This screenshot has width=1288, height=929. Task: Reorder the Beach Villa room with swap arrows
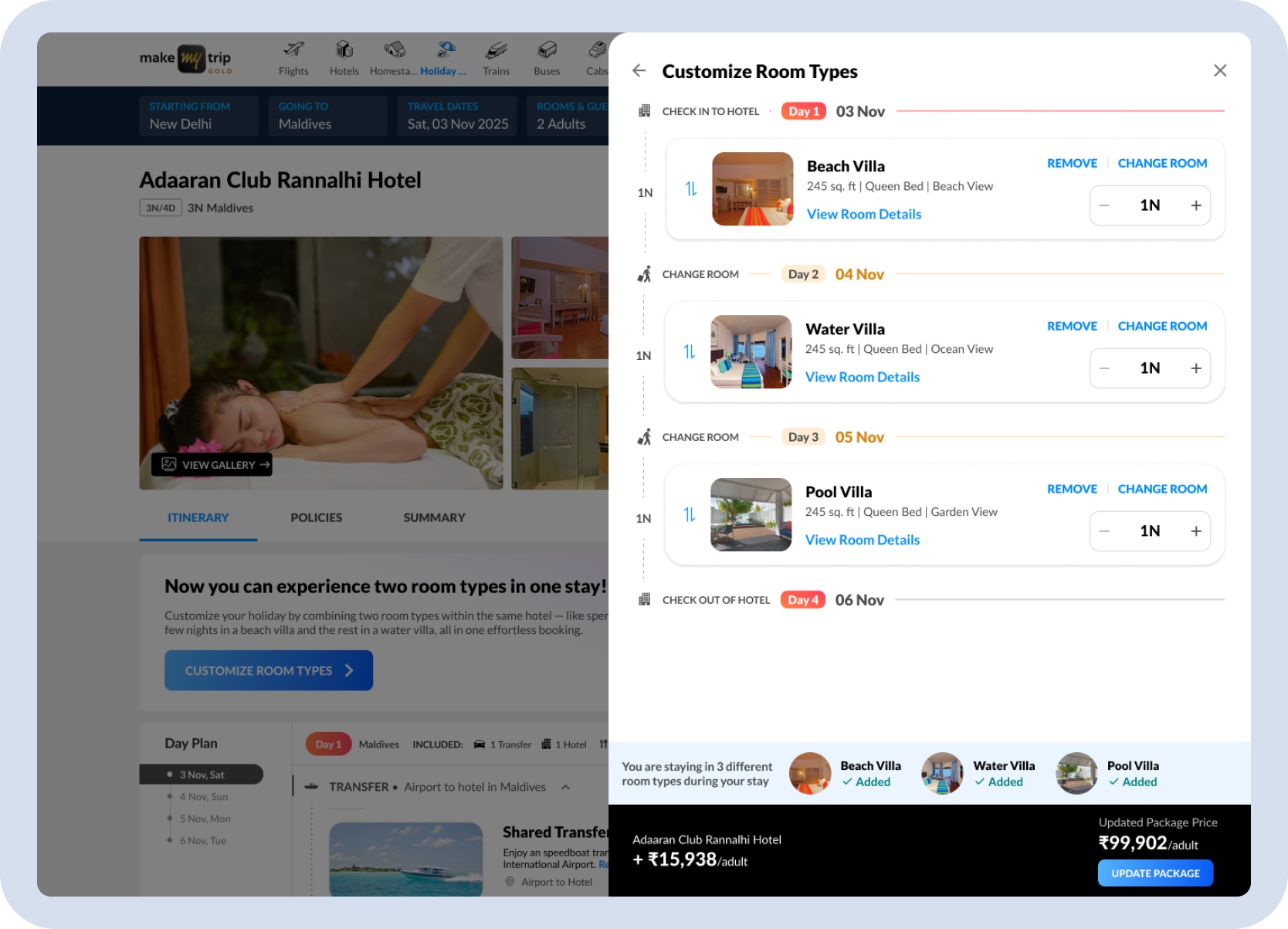(691, 189)
